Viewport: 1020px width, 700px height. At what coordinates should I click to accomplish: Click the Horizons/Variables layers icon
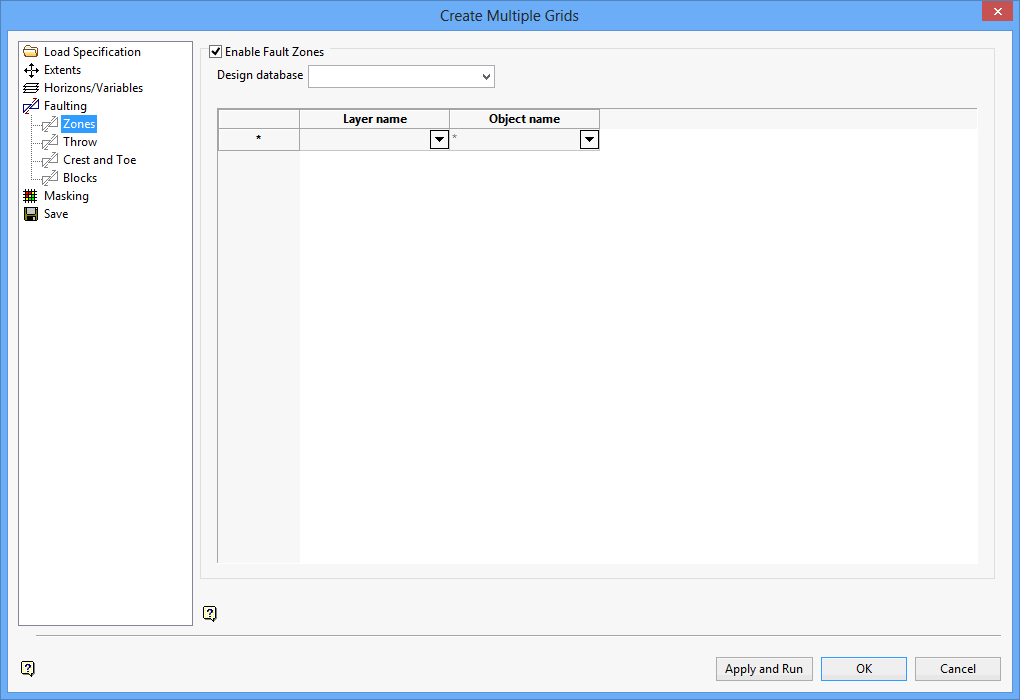pos(31,88)
